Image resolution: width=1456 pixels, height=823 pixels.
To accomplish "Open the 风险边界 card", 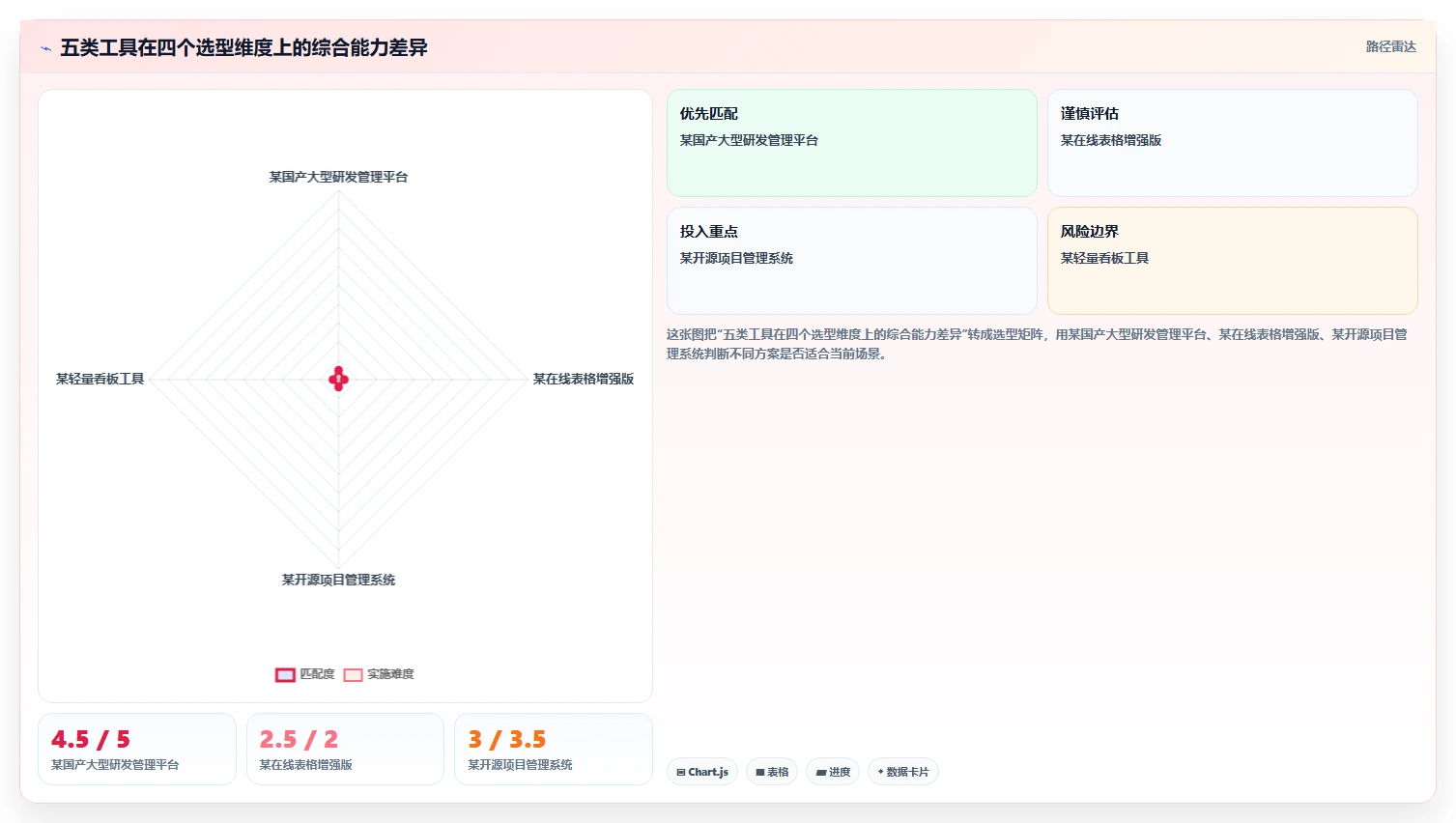I will coord(1232,261).
